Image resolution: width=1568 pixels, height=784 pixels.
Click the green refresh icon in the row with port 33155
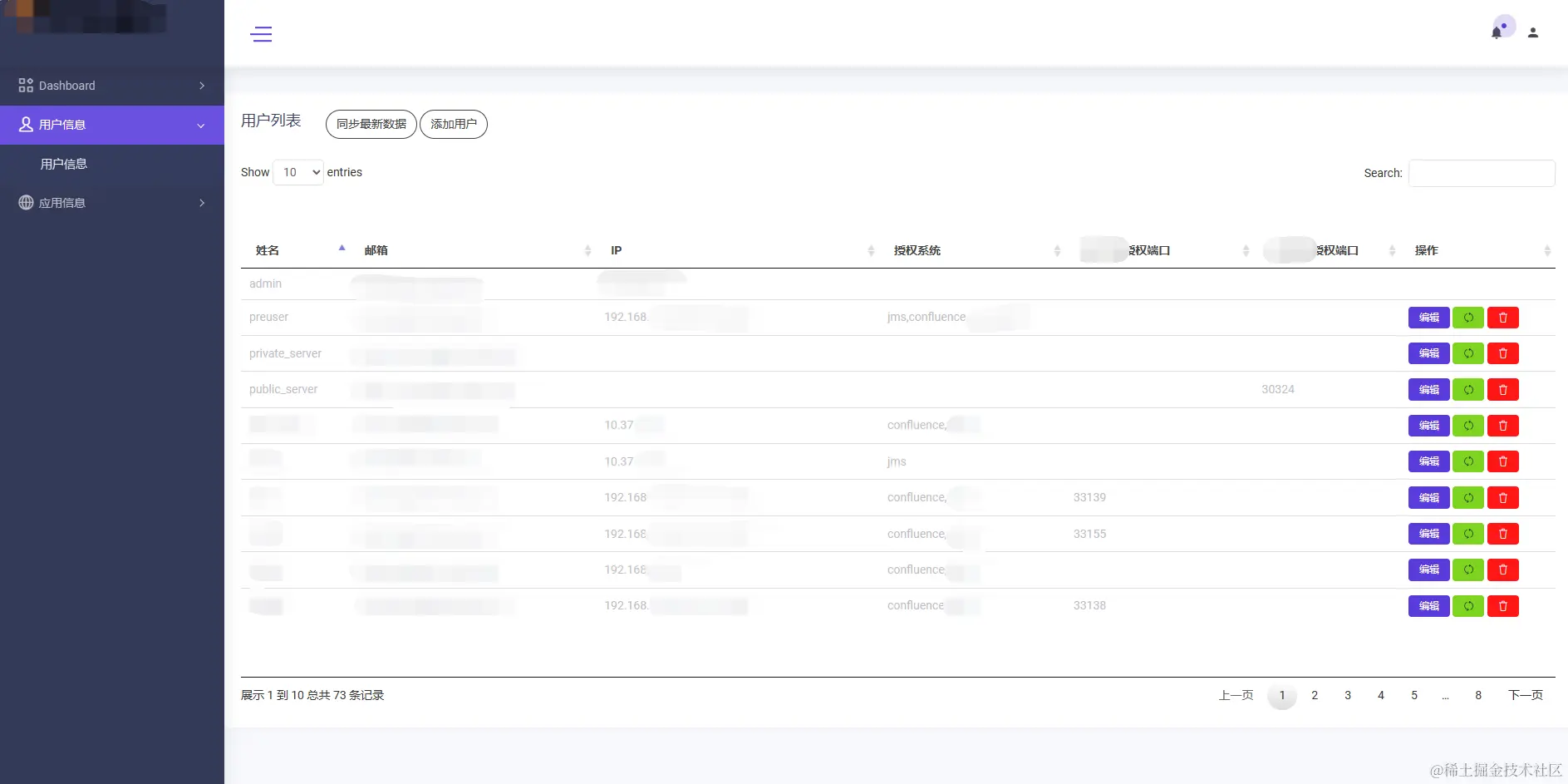pyautogui.click(x=1468, y=534)
